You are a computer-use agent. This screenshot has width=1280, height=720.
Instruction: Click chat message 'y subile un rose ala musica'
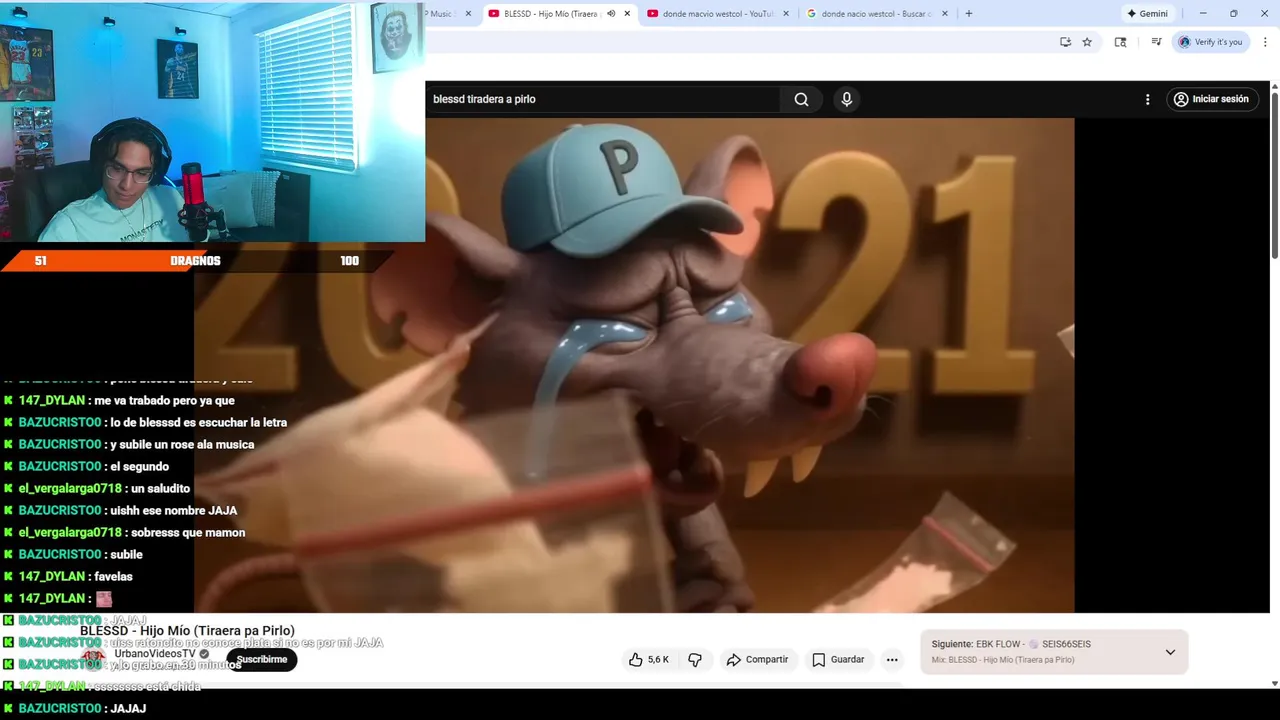pyautogui.click(x=182, y=444)
